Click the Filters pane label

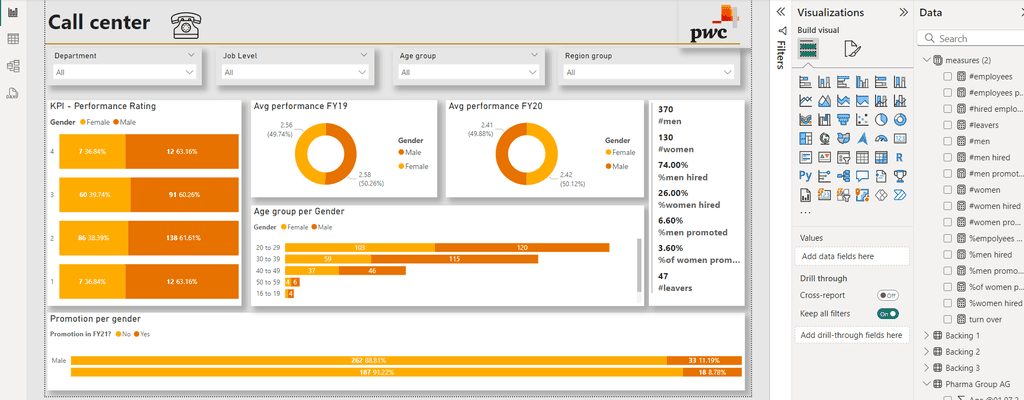click(780, 54)
